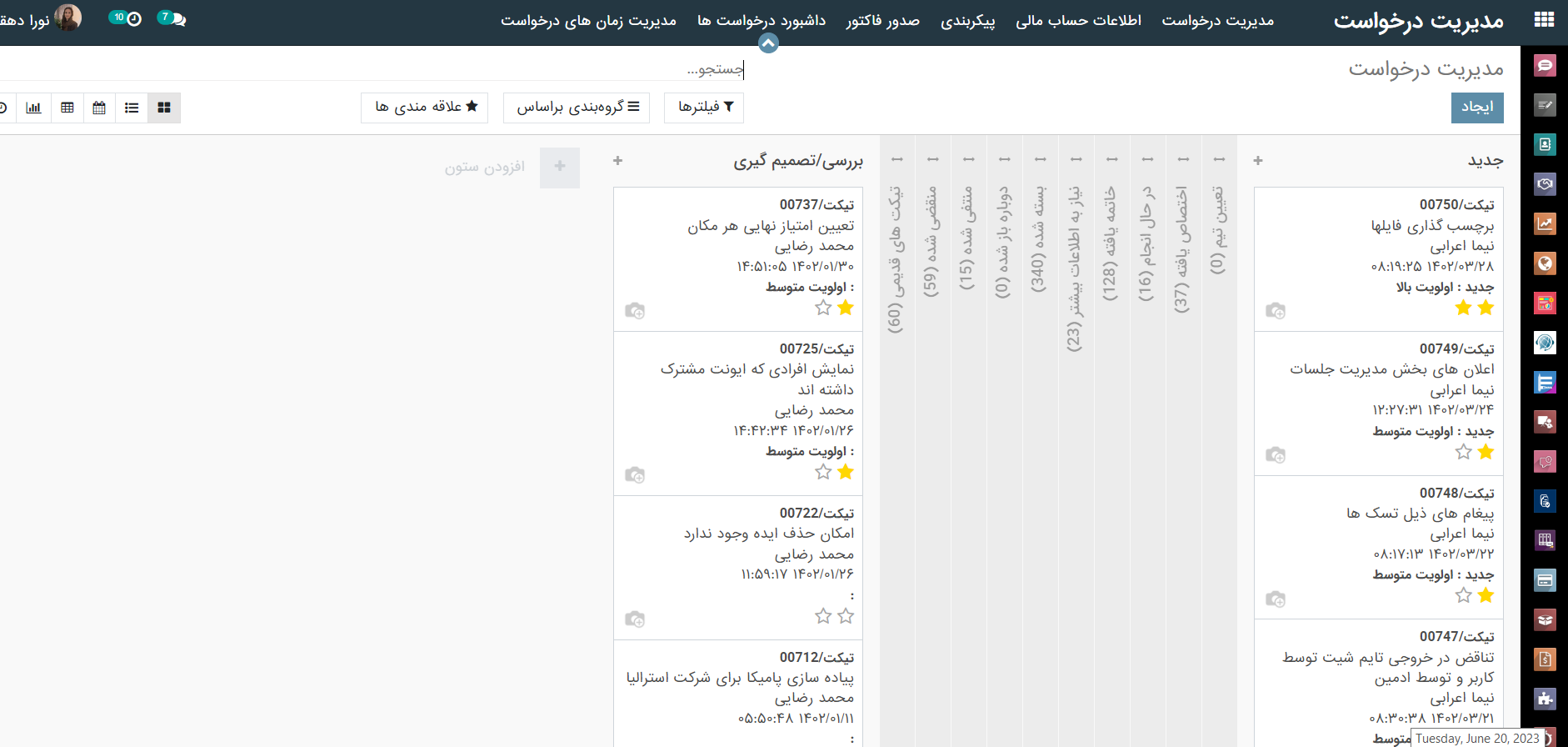Screen dimensions: 1568x747
Task: Toggle the empty priority star on ticket 00748
Action: (1463, 595)
